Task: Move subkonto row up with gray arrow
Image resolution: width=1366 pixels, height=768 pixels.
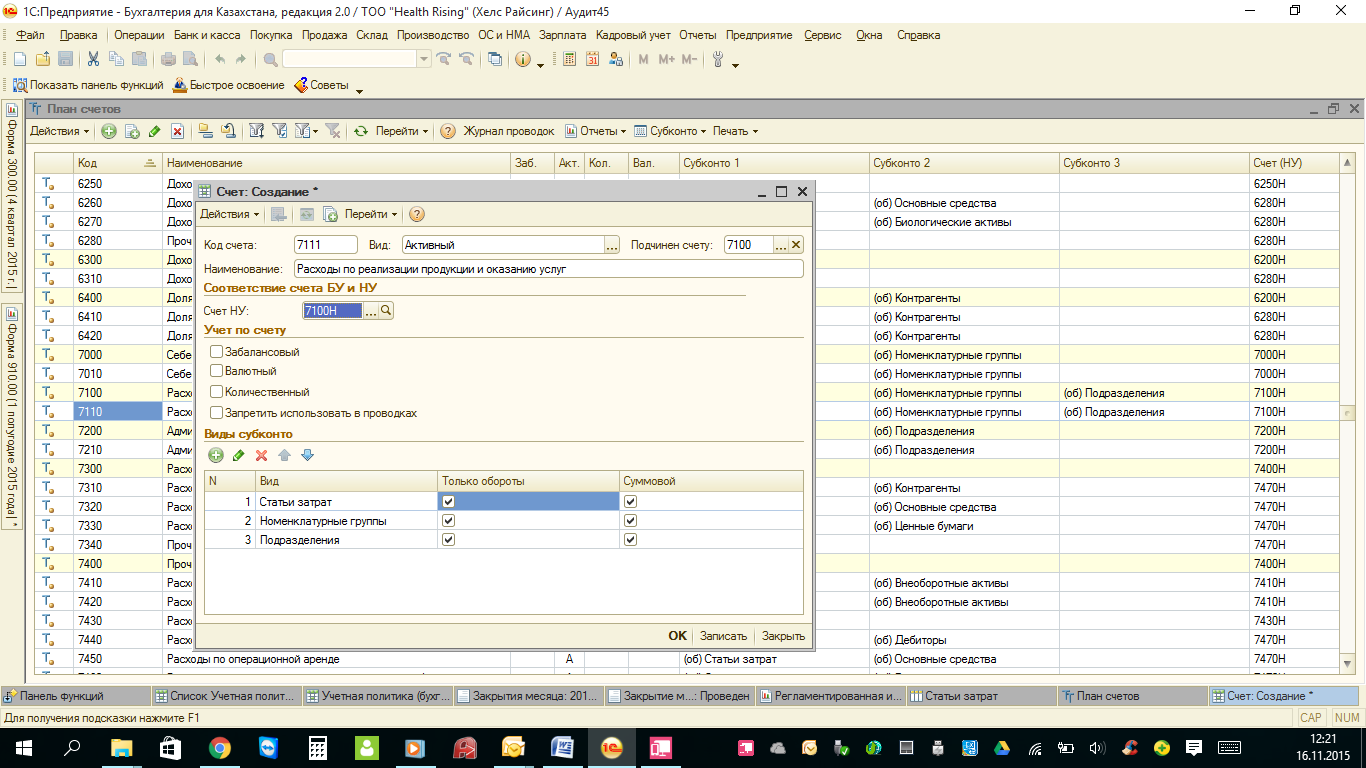Action: pos(285,455)
